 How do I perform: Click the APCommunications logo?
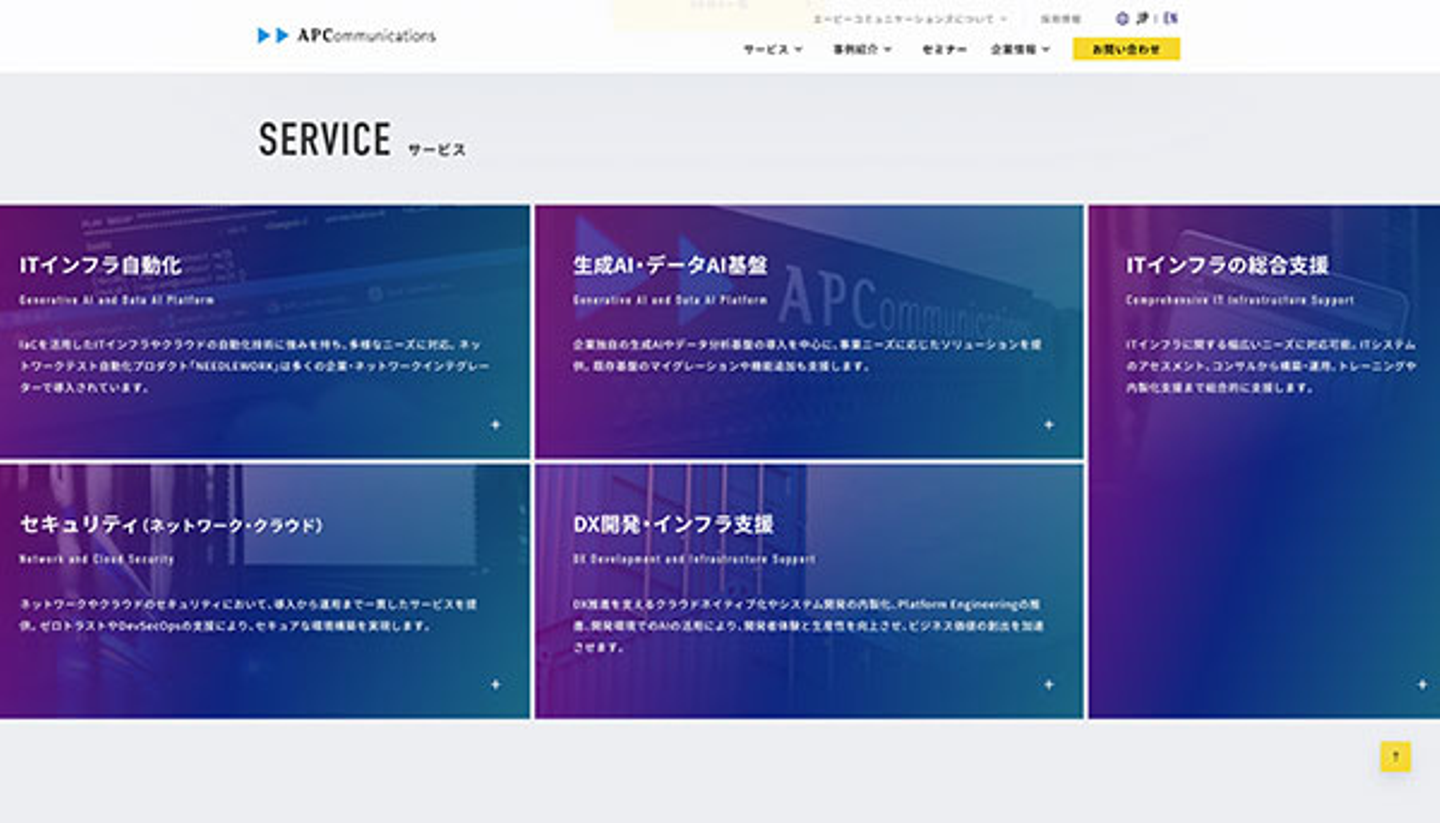click(x=346, y=35)
